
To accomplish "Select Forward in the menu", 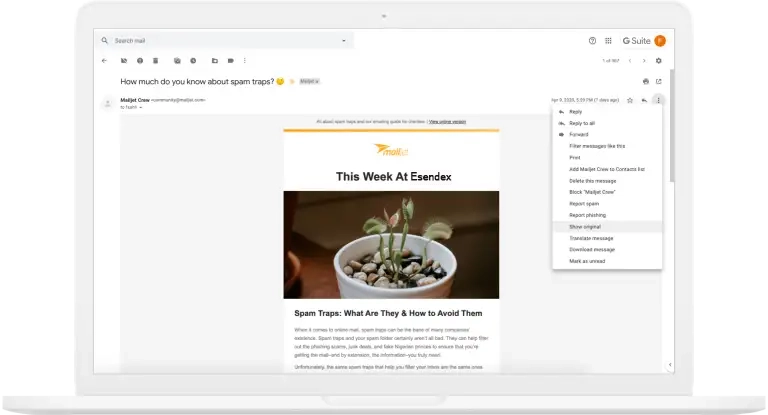I will (x=607, y=134).
